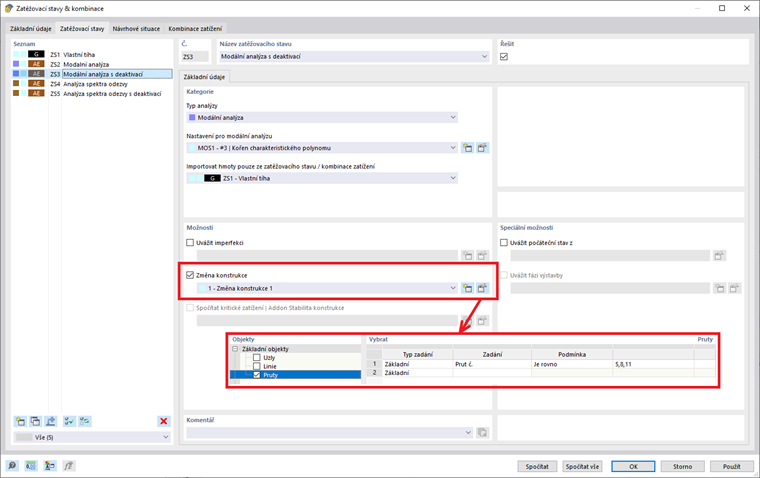Image resolution: width=760 pixels, height=478 pixels.
Task: Click the Č. field showing ZS3
Action: point(195,57)
